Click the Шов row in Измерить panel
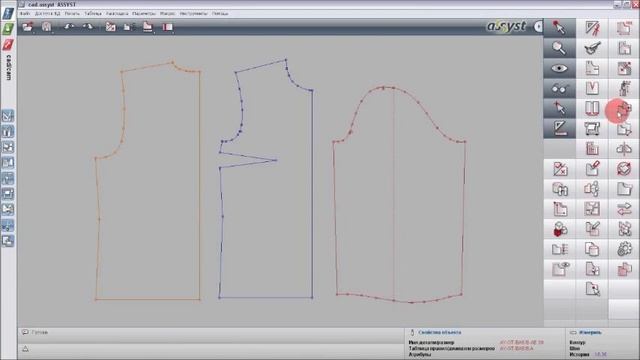The height and width of the screenshot is (360, 640). click(x=574, y=349)
